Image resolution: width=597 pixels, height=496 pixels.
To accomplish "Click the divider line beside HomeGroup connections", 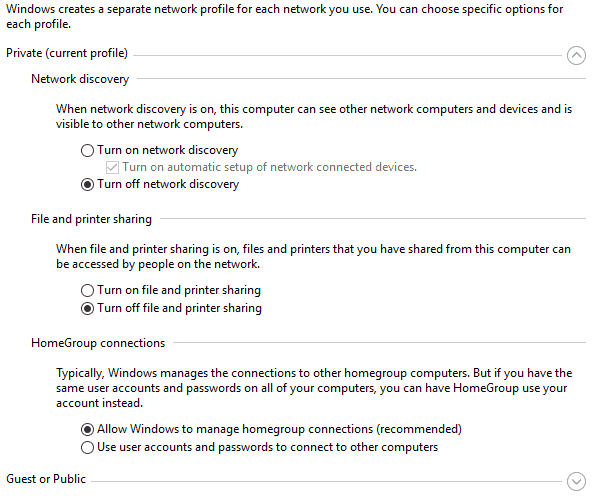I will pos(379,343).
